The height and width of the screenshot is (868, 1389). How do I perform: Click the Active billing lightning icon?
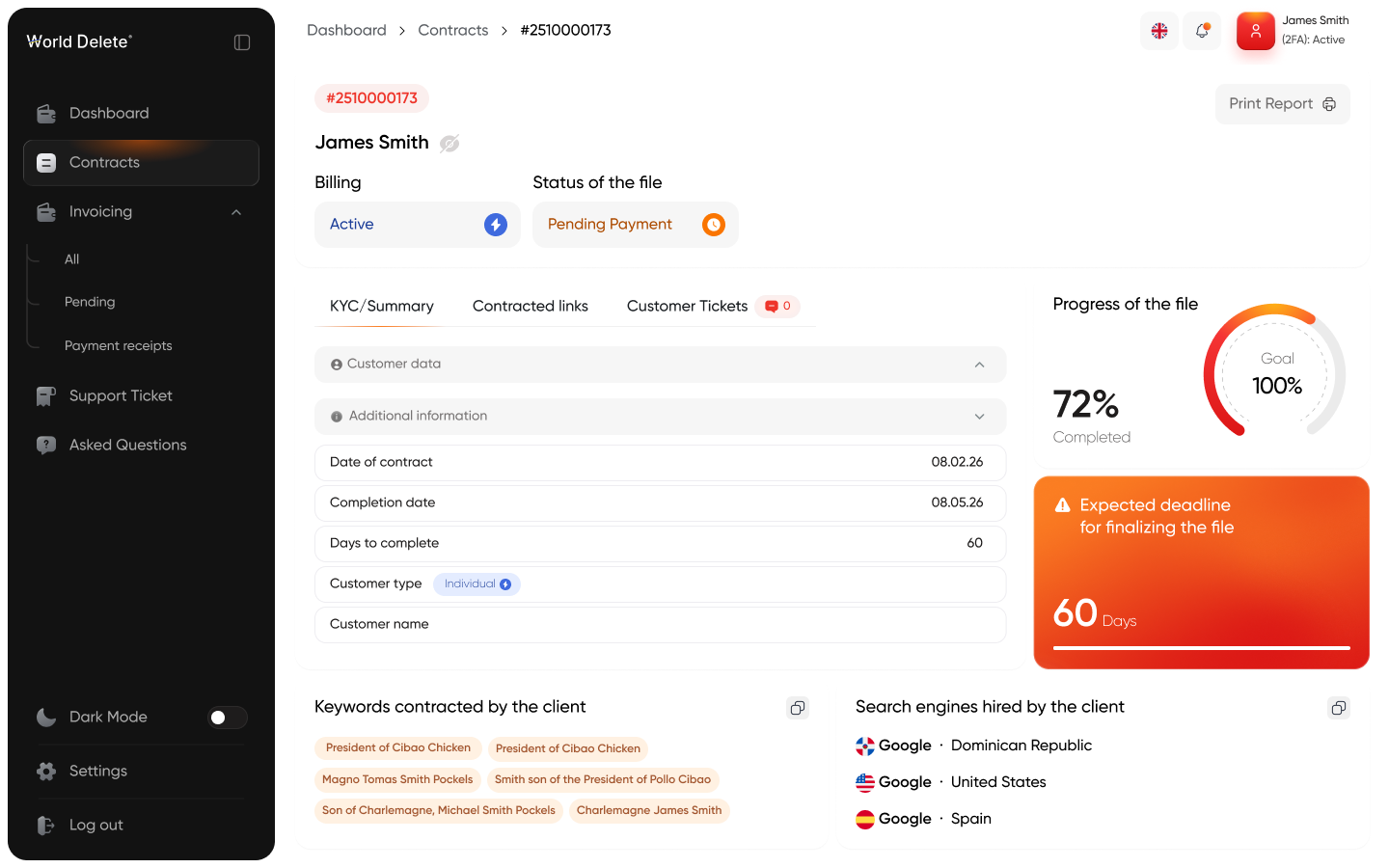pos(496,225)
